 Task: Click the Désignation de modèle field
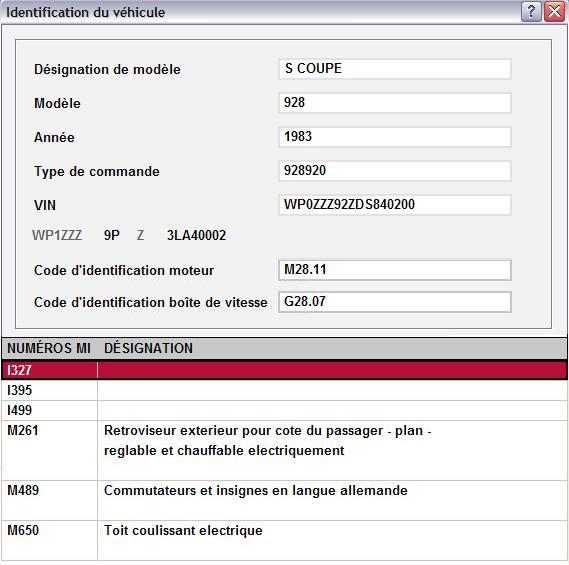(x=395, y=69)
